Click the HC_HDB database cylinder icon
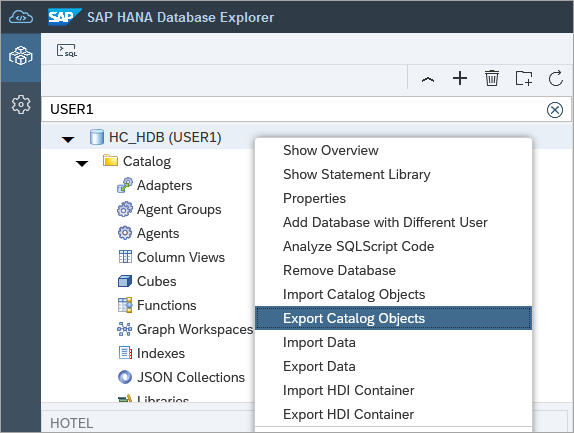 coord(97,137)
